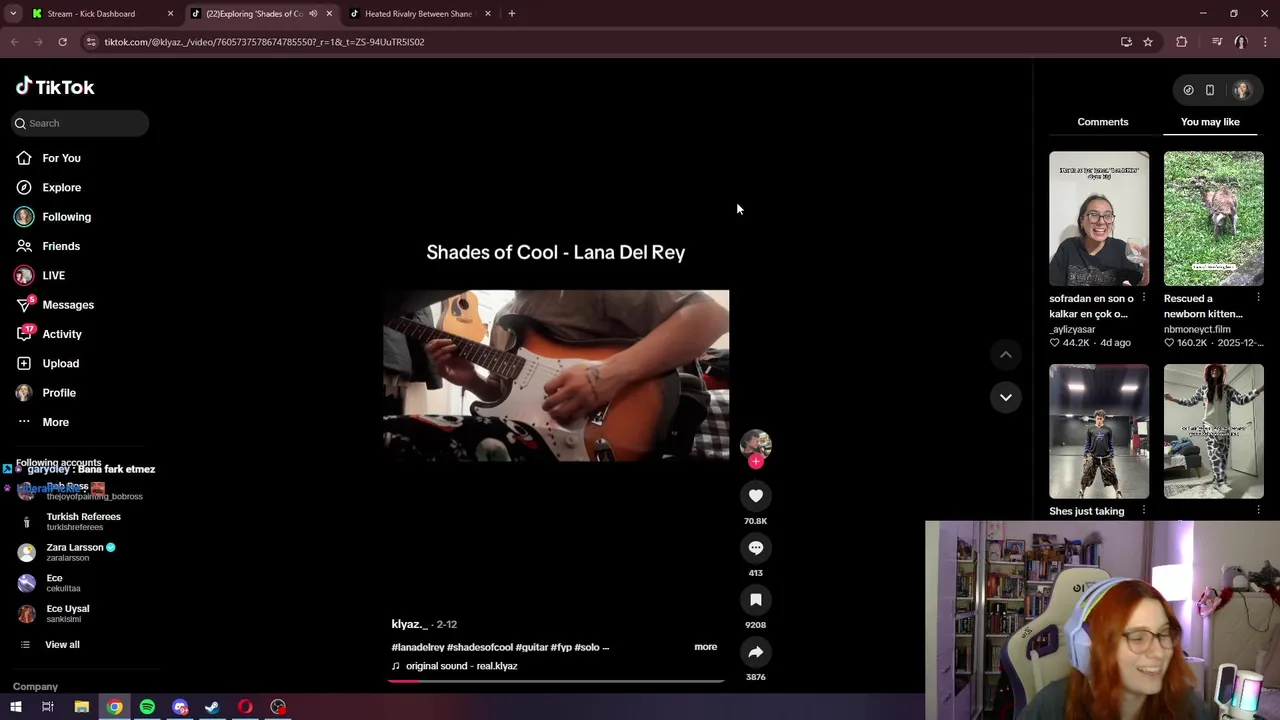Viewport: 1280px width, 720px height.
Task: Open the TikTok profile avatar menu
Action: pos(1241,90)
